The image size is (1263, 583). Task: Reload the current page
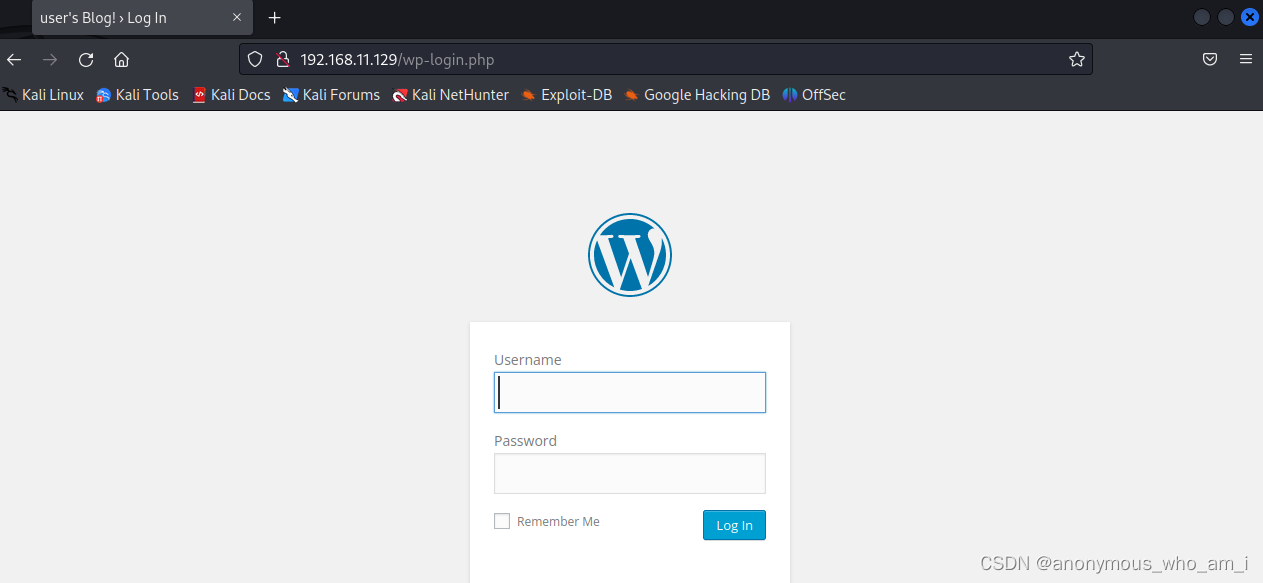tap(86, 59)
